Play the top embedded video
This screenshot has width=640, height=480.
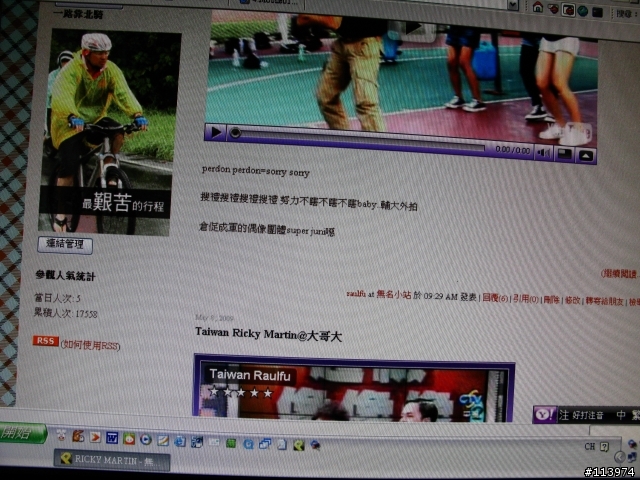coord(215,132)
